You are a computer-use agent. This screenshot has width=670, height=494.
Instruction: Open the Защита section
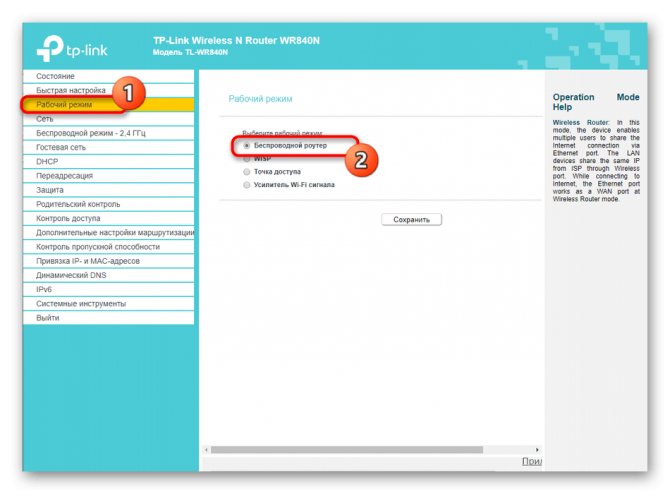point(109,190)
